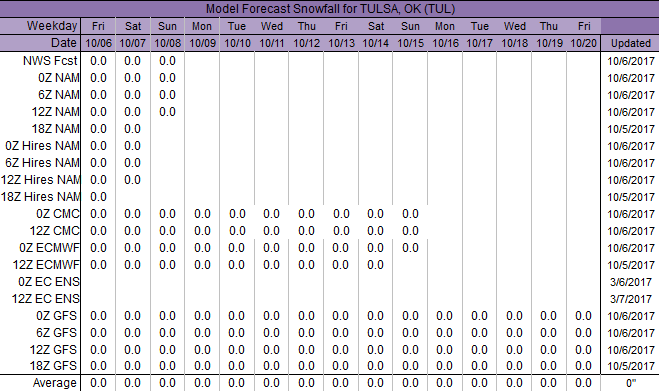Select the Weekday row header
This screenshot has width=659, height=391.
52,26
